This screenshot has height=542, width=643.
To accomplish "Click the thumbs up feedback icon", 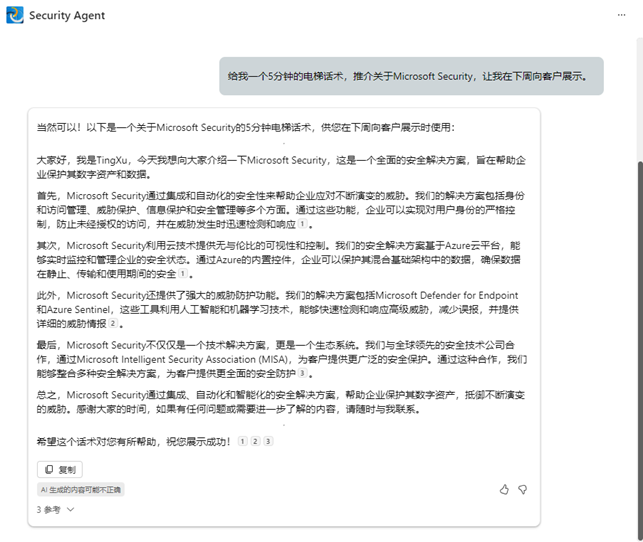I will click(504, 489).
